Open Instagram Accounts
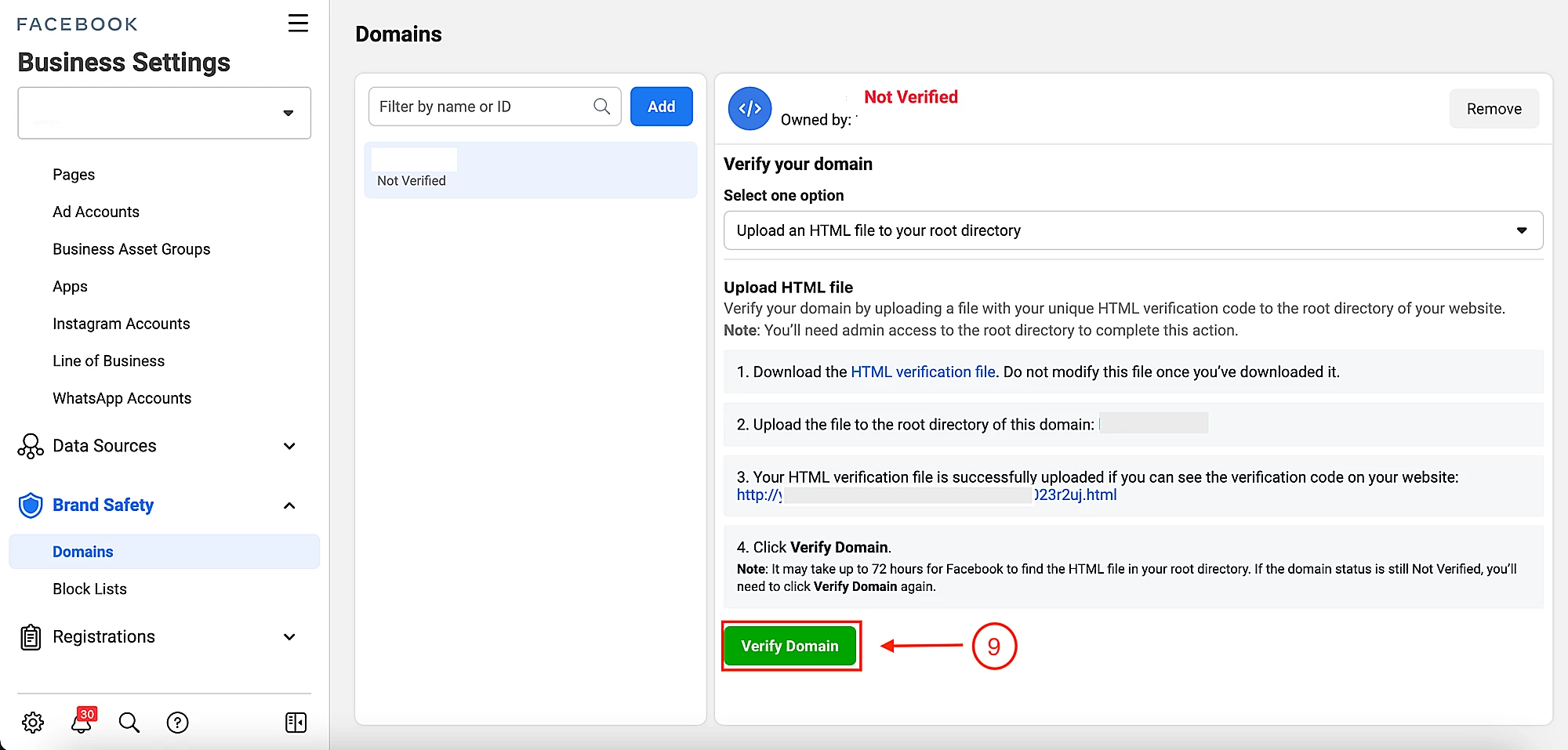 [122, 324]
